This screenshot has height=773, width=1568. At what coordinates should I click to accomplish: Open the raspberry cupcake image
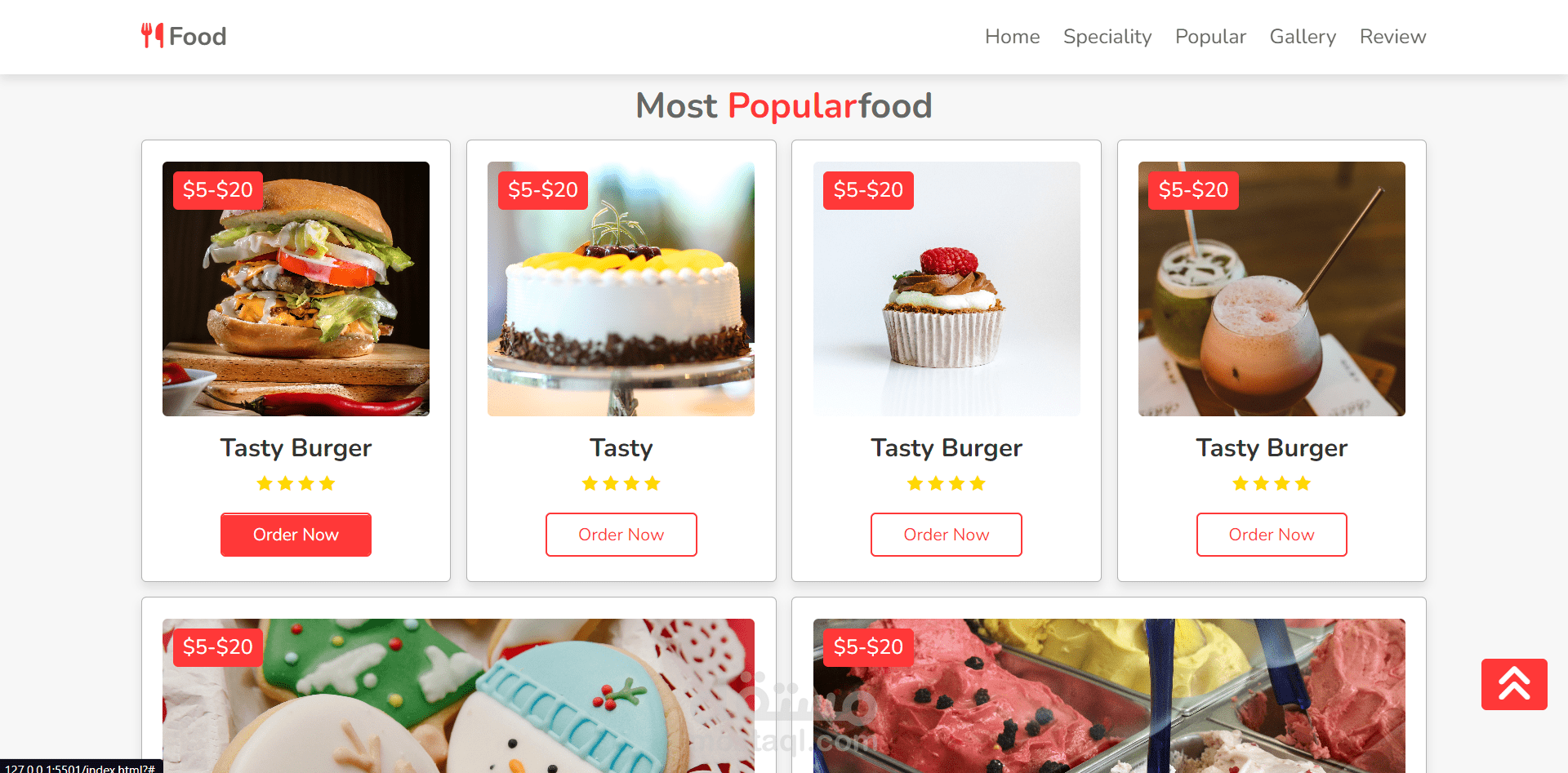(x=947, y=289)
